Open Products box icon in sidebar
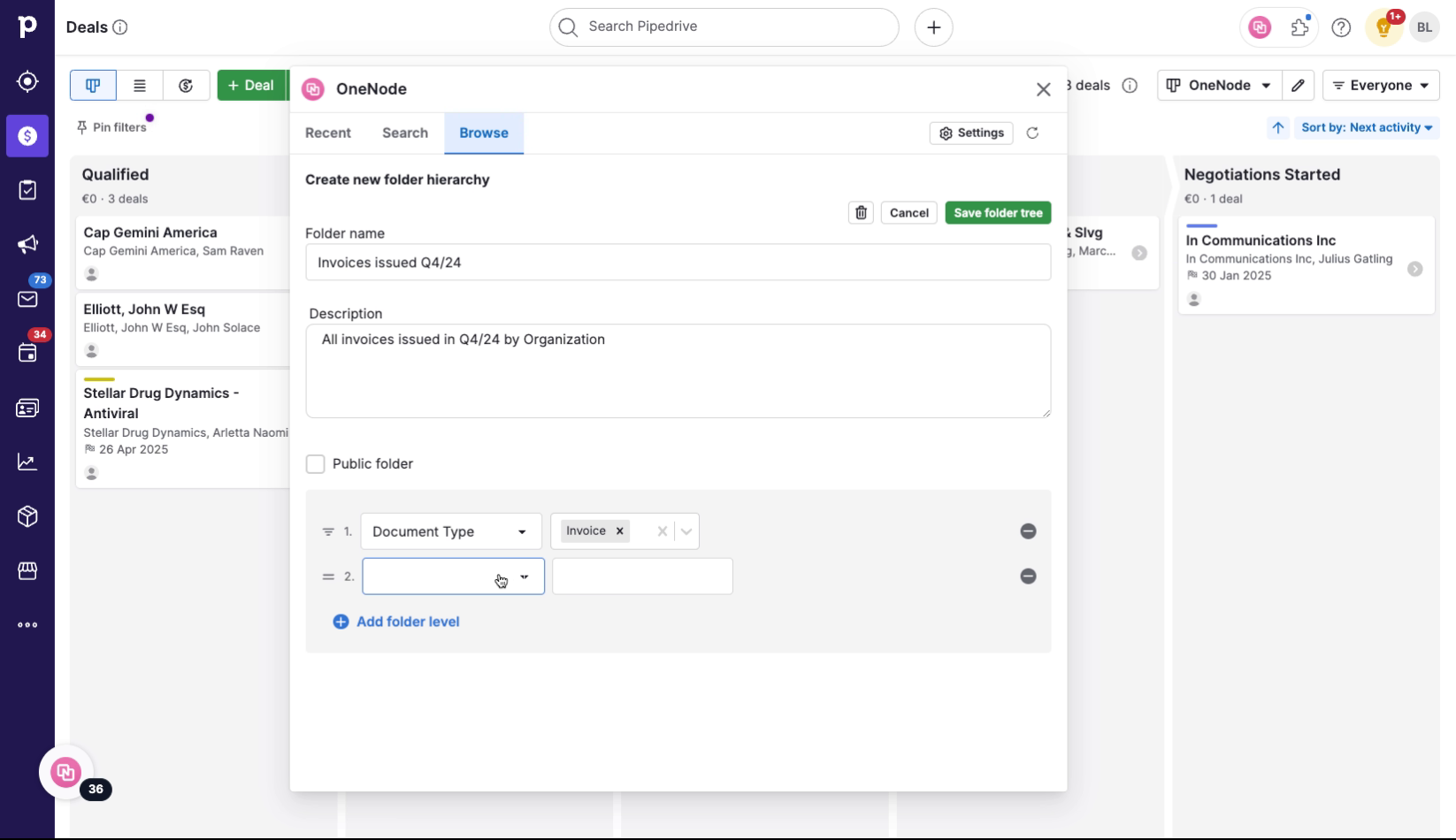The image size is (1456, 840). 27,516
